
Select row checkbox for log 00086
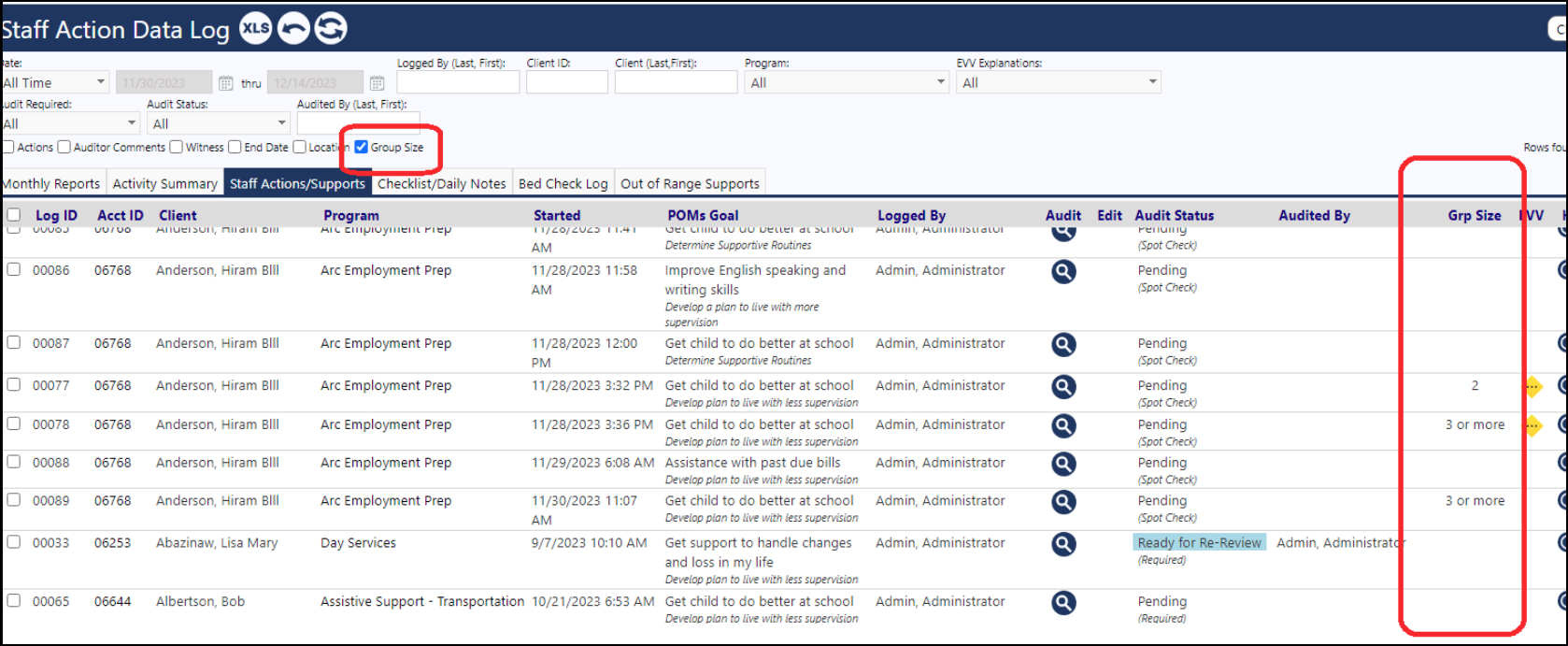pyautogui.click(x=13, y=269)
